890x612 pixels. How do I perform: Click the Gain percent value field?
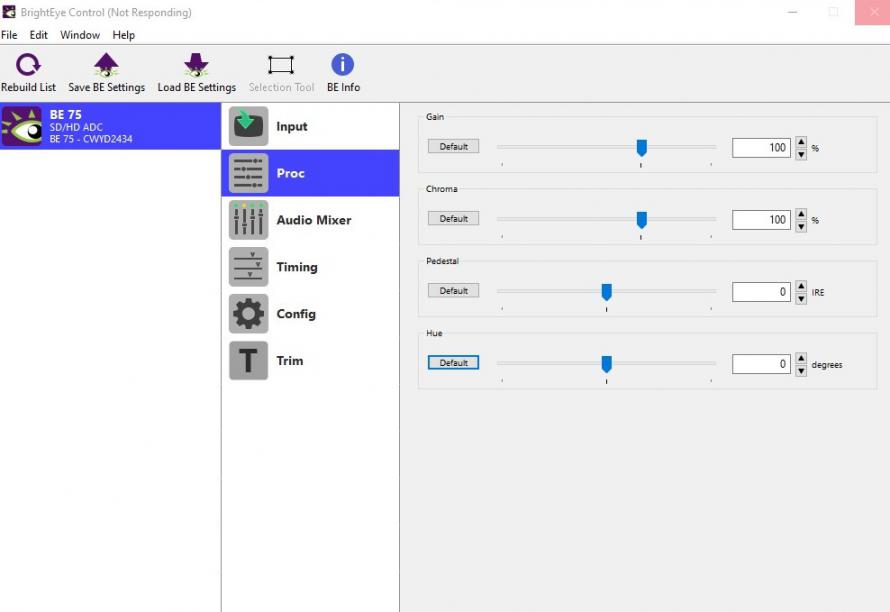pos(761,148)
